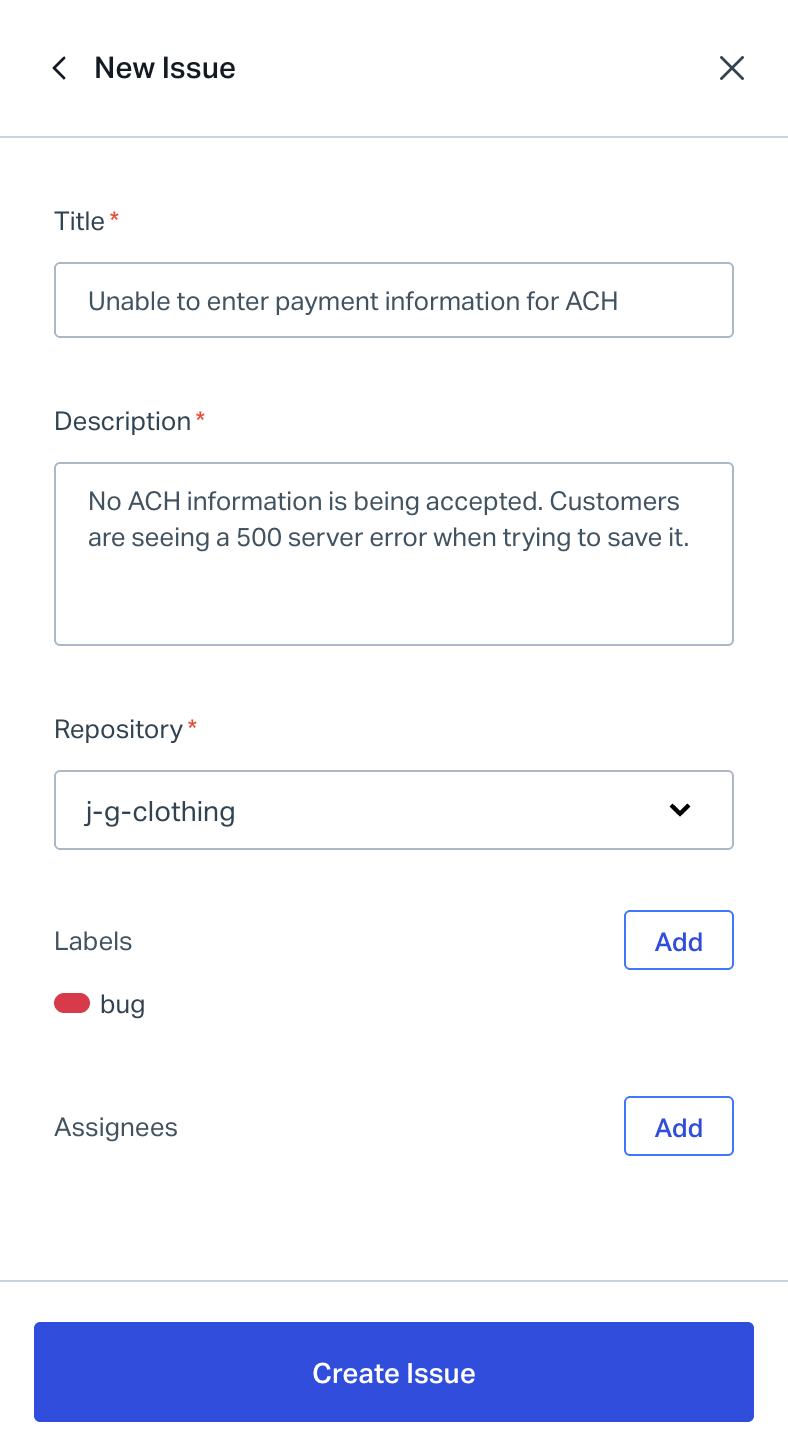788x1452 pixels.
Task: Close the New Issue panel
Action: point(732,68)
